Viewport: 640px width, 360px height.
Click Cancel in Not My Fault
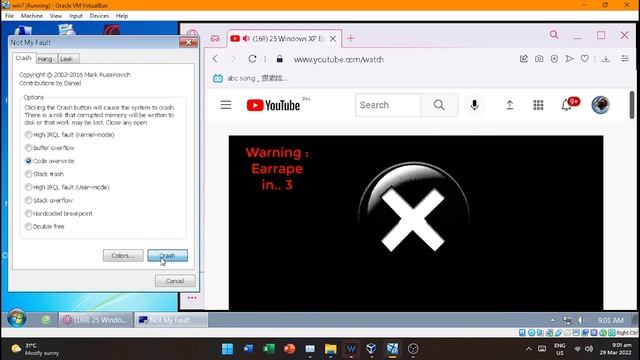pos(175,281)
